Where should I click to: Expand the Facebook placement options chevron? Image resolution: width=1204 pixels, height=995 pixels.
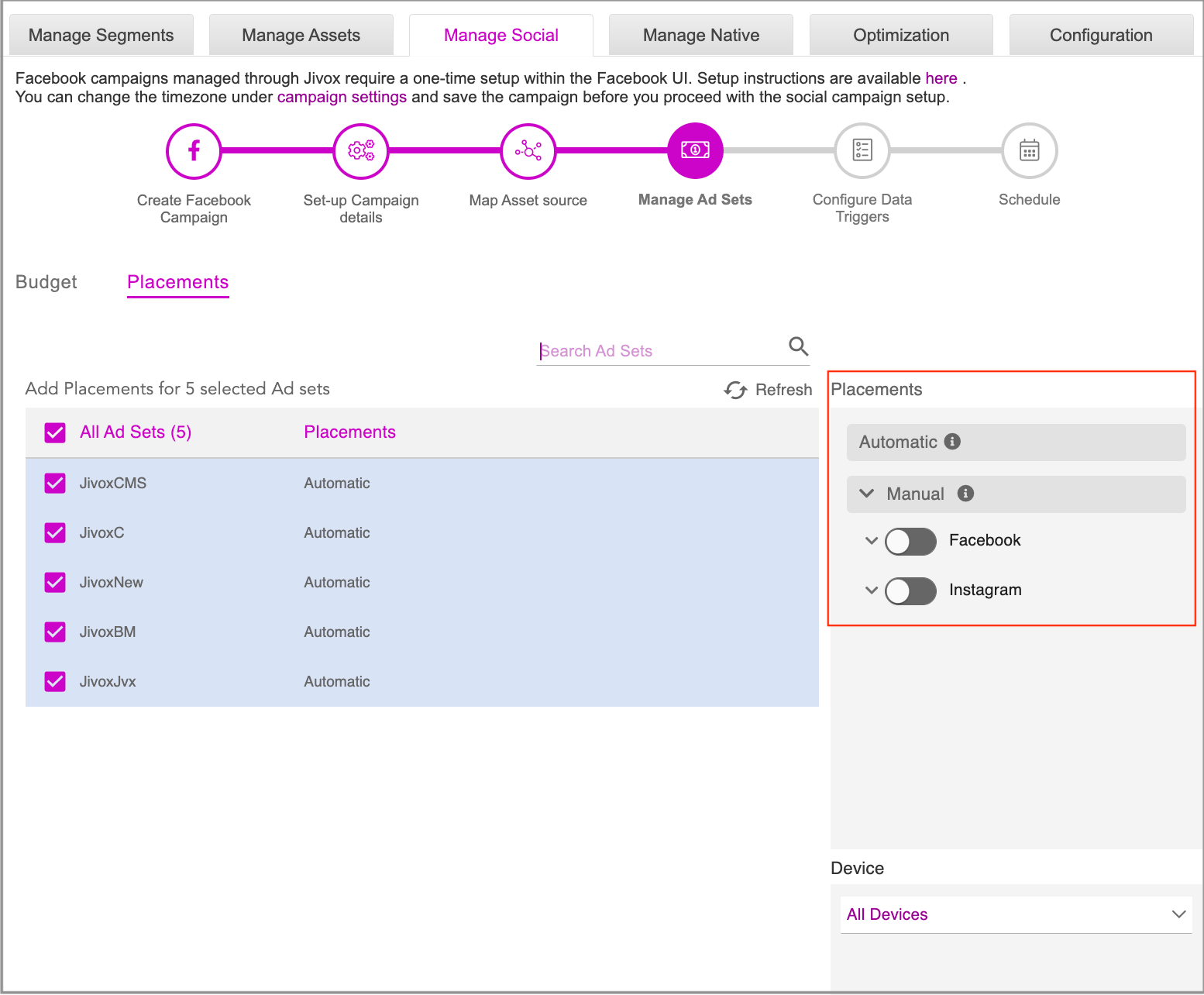point(872,541)
